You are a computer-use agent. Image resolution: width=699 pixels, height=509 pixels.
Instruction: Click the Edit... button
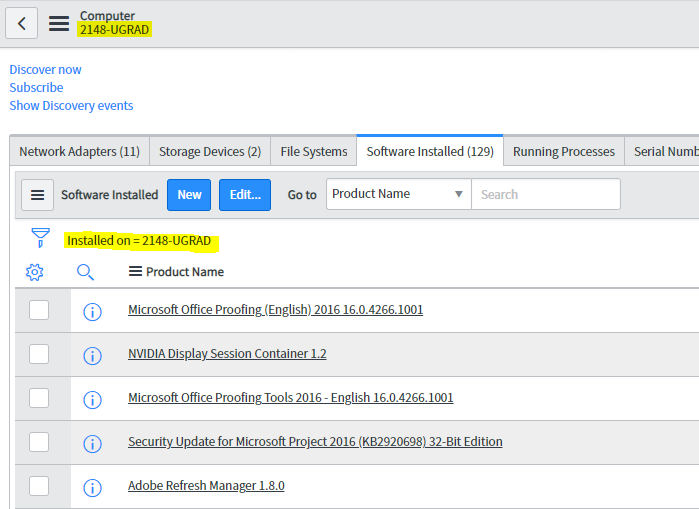coord(245,195)
